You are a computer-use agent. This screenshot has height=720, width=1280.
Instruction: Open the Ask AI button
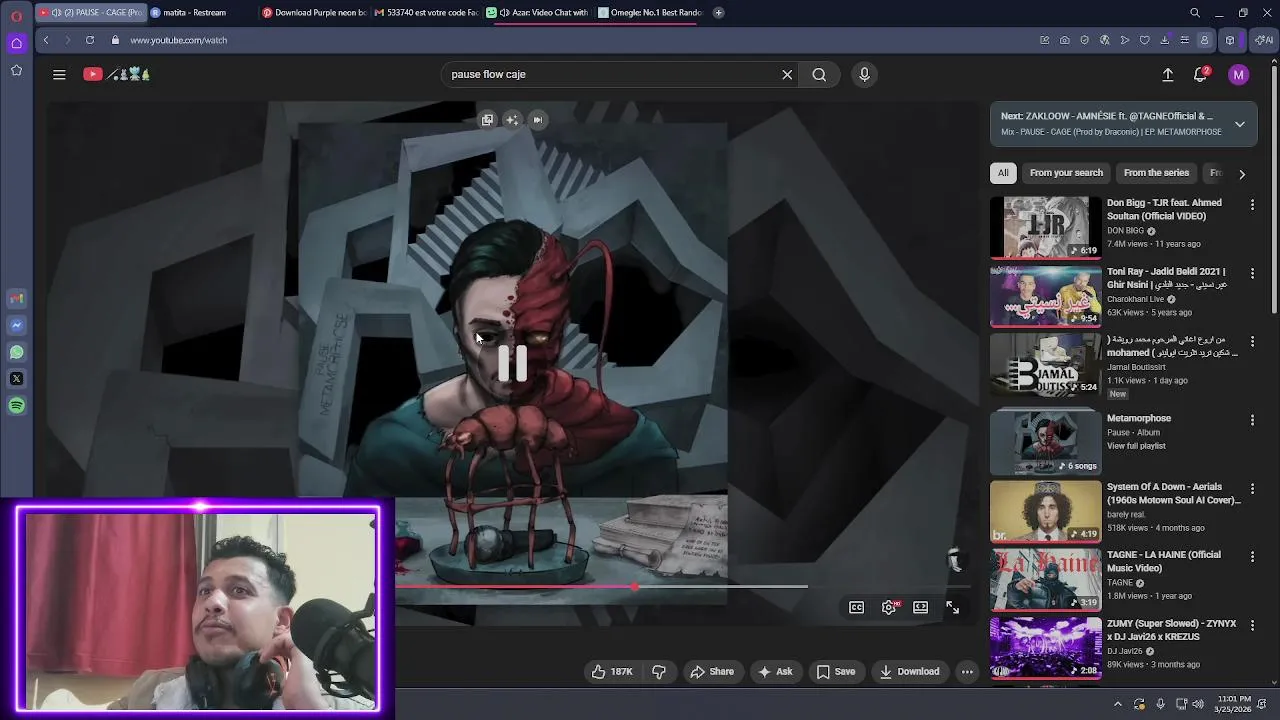point(775,672)
